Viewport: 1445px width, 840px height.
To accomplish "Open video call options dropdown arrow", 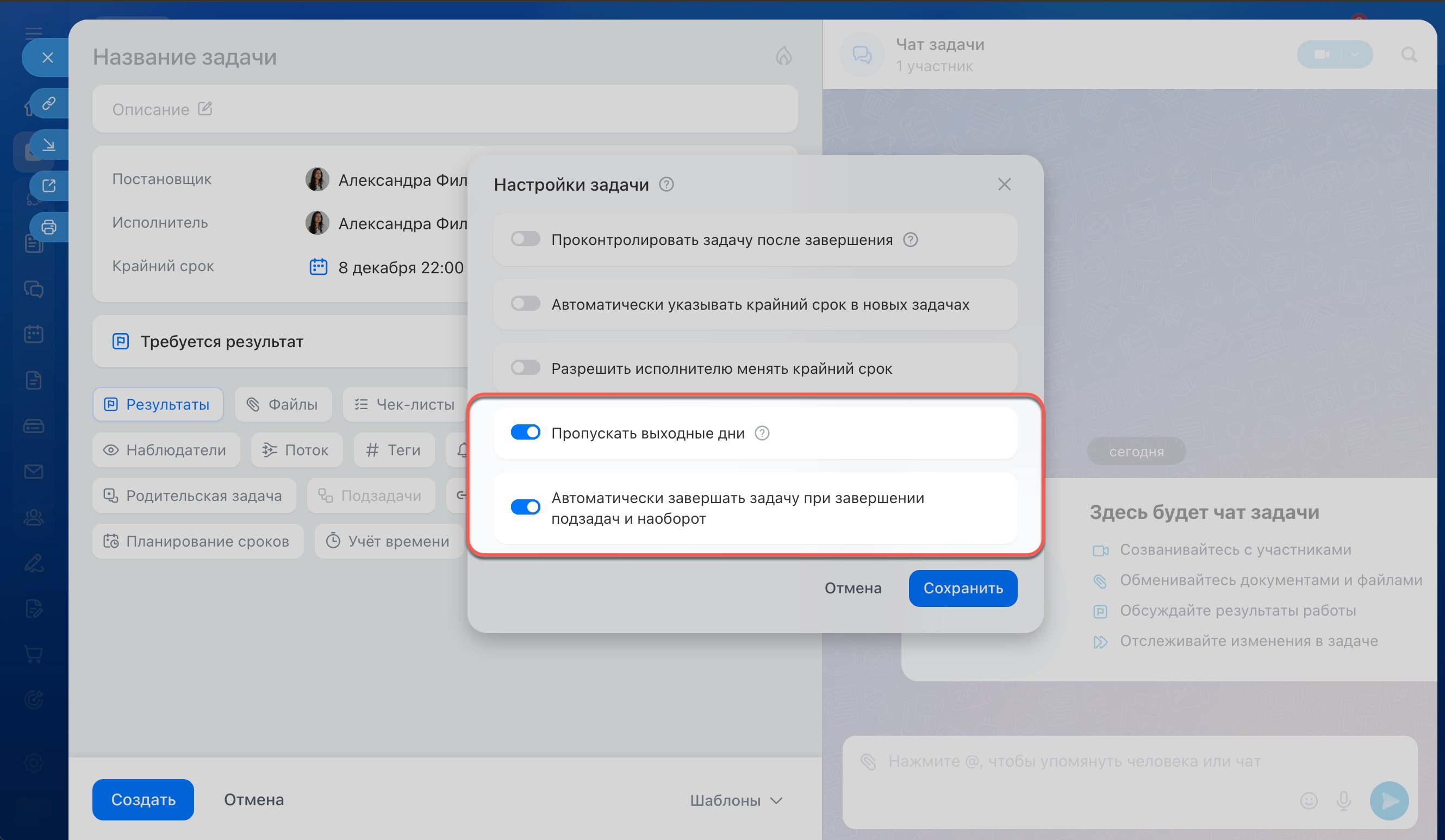I will (1355, 54).
